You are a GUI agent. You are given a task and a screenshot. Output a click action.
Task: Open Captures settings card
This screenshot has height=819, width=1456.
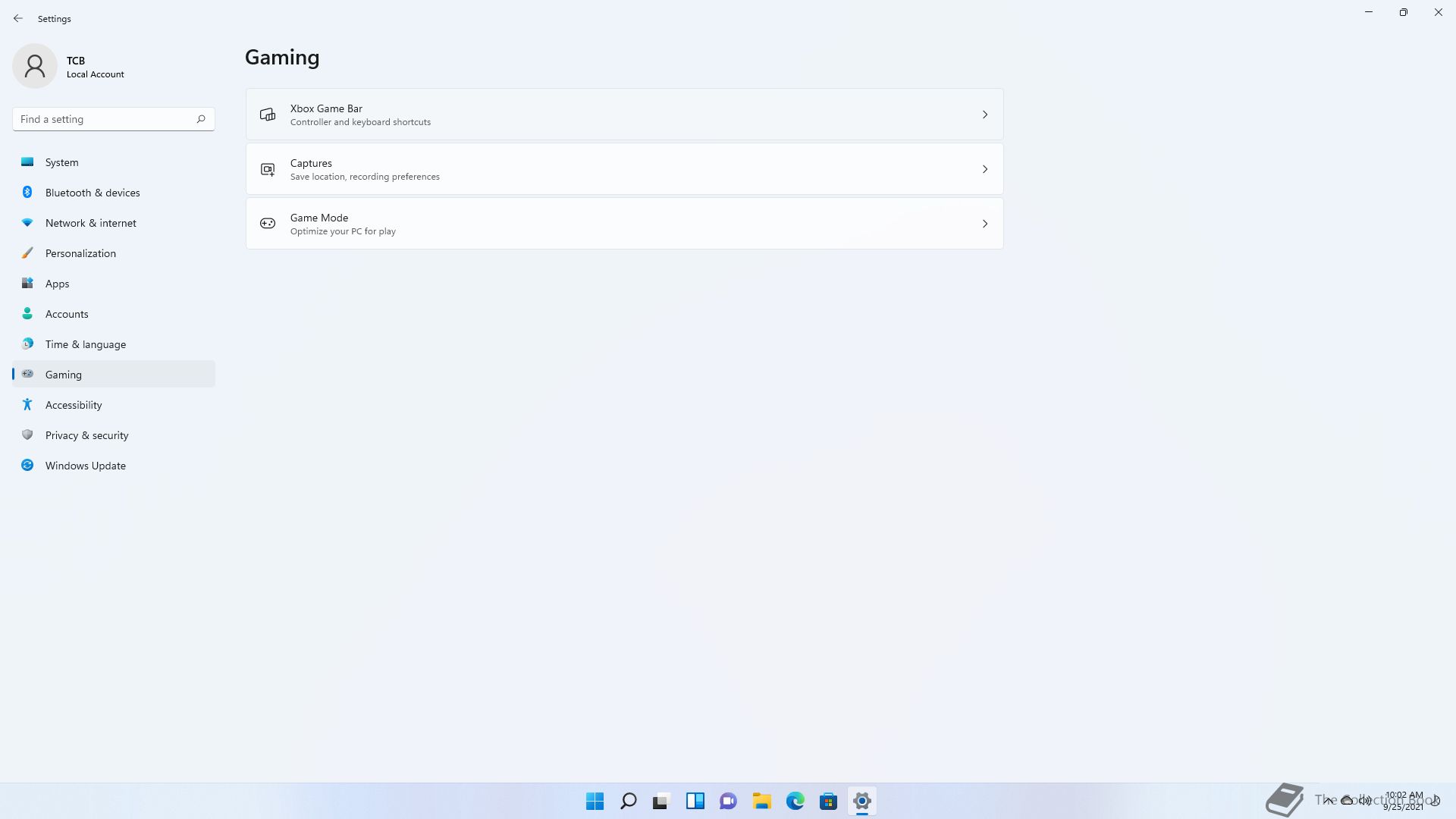click(624, 169)
